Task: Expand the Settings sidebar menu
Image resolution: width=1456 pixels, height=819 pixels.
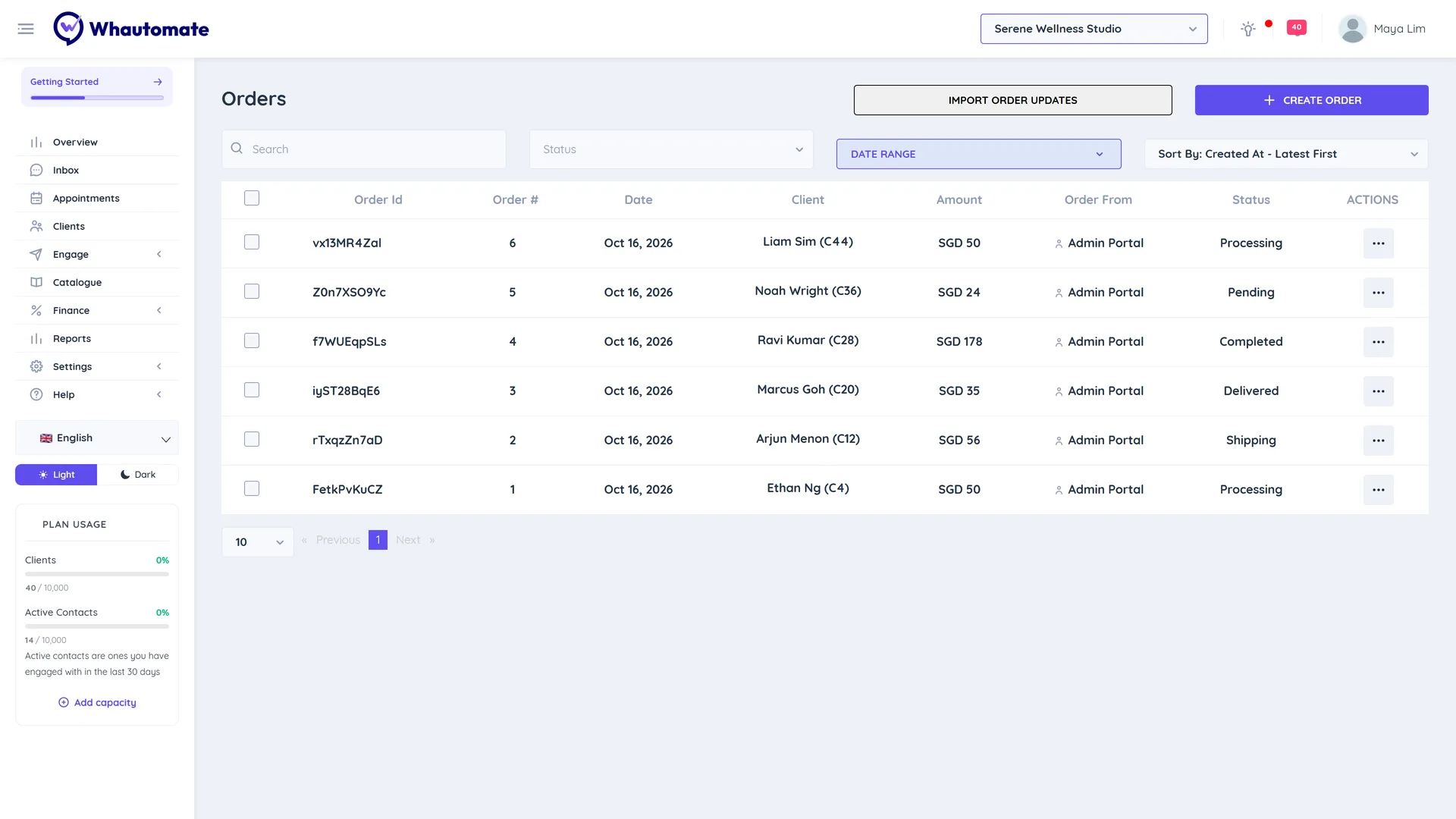Action: pyautogui.click(x=97, y=367)
